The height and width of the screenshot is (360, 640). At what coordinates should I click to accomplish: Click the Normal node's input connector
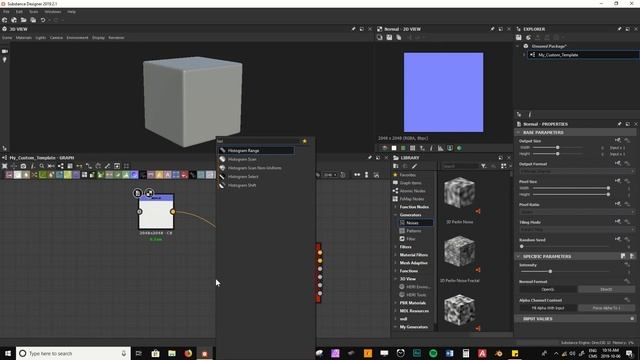[x=139, y=211]
